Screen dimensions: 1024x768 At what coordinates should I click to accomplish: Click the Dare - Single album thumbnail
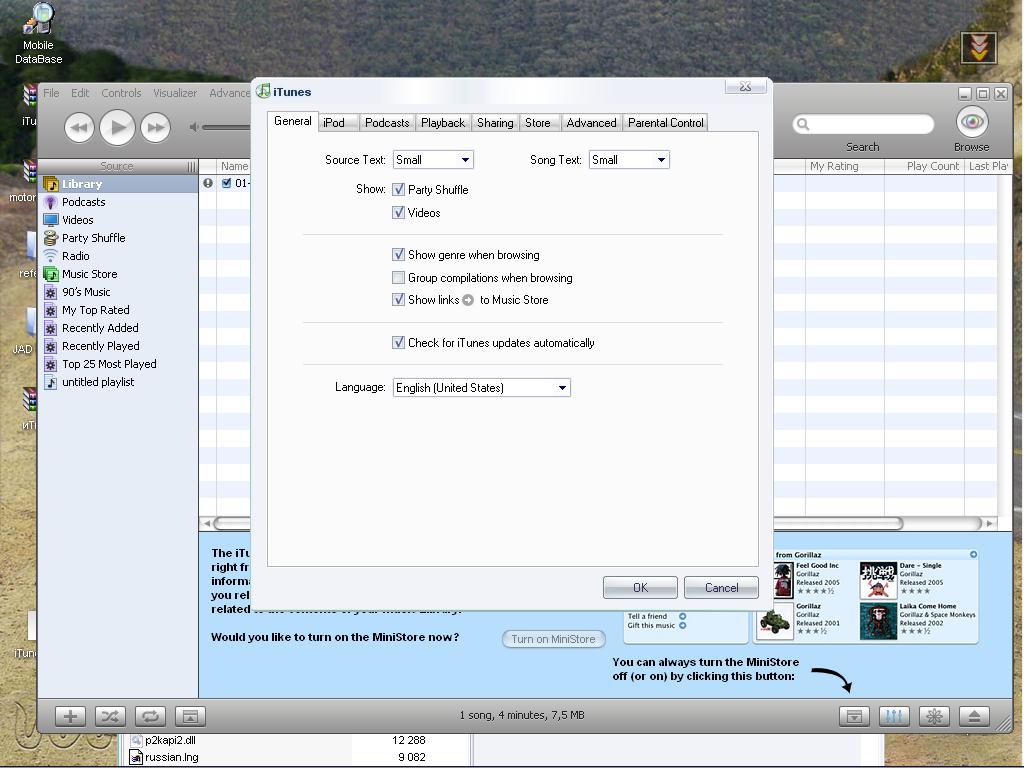(878, 581)
